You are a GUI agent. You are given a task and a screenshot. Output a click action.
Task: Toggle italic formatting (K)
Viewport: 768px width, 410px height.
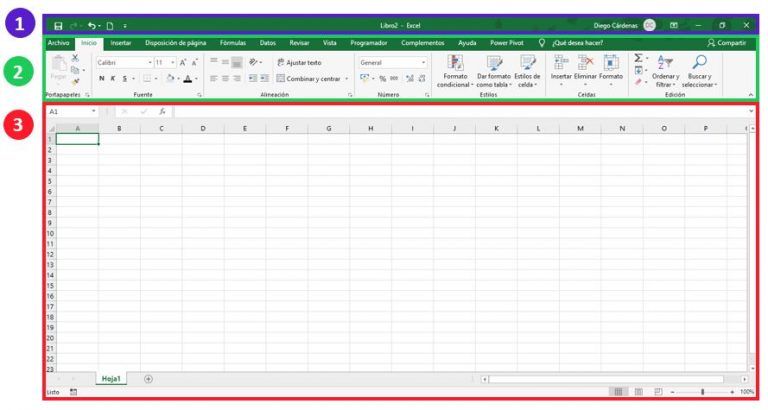113,79
